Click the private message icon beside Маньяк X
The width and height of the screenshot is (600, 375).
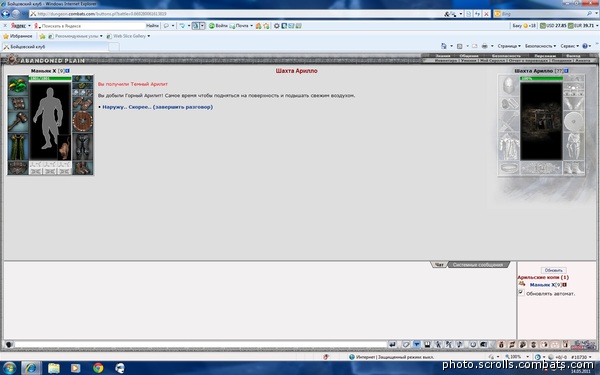tap(522, 284)
